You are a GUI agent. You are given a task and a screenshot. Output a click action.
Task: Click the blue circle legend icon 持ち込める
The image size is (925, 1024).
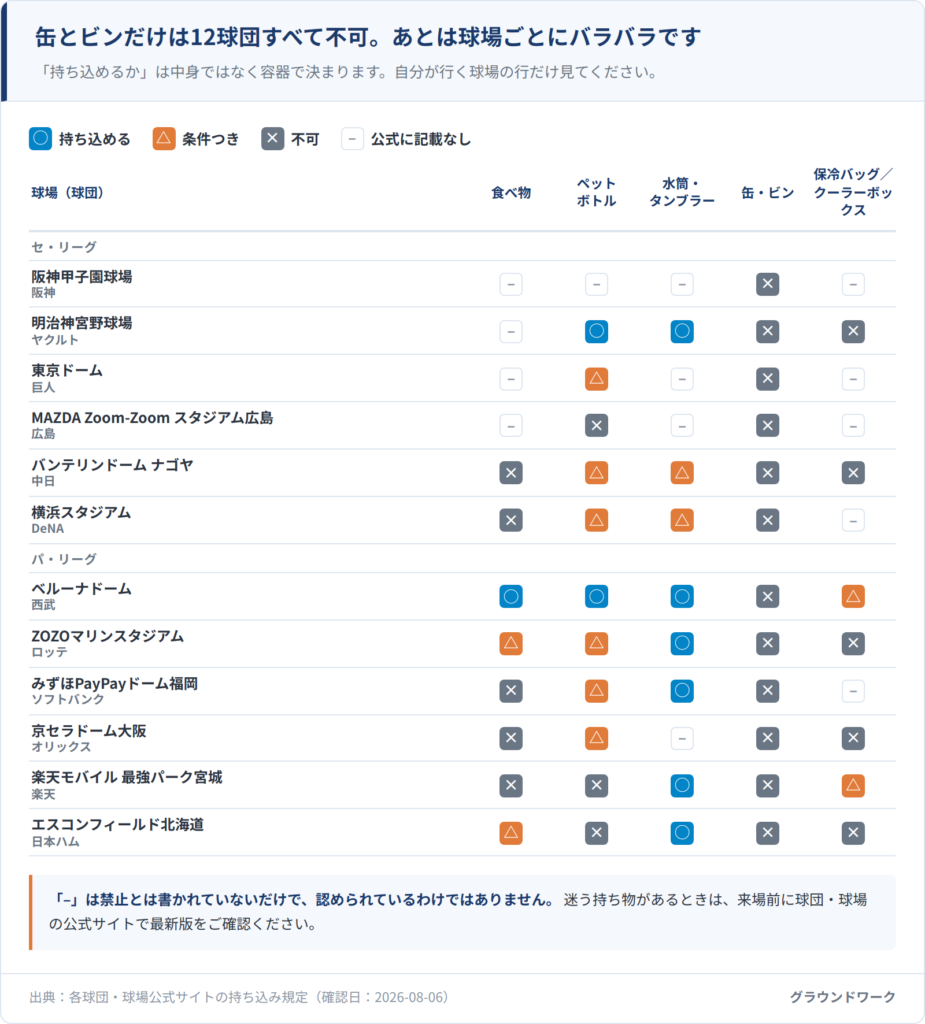click(x=41, y=138)
